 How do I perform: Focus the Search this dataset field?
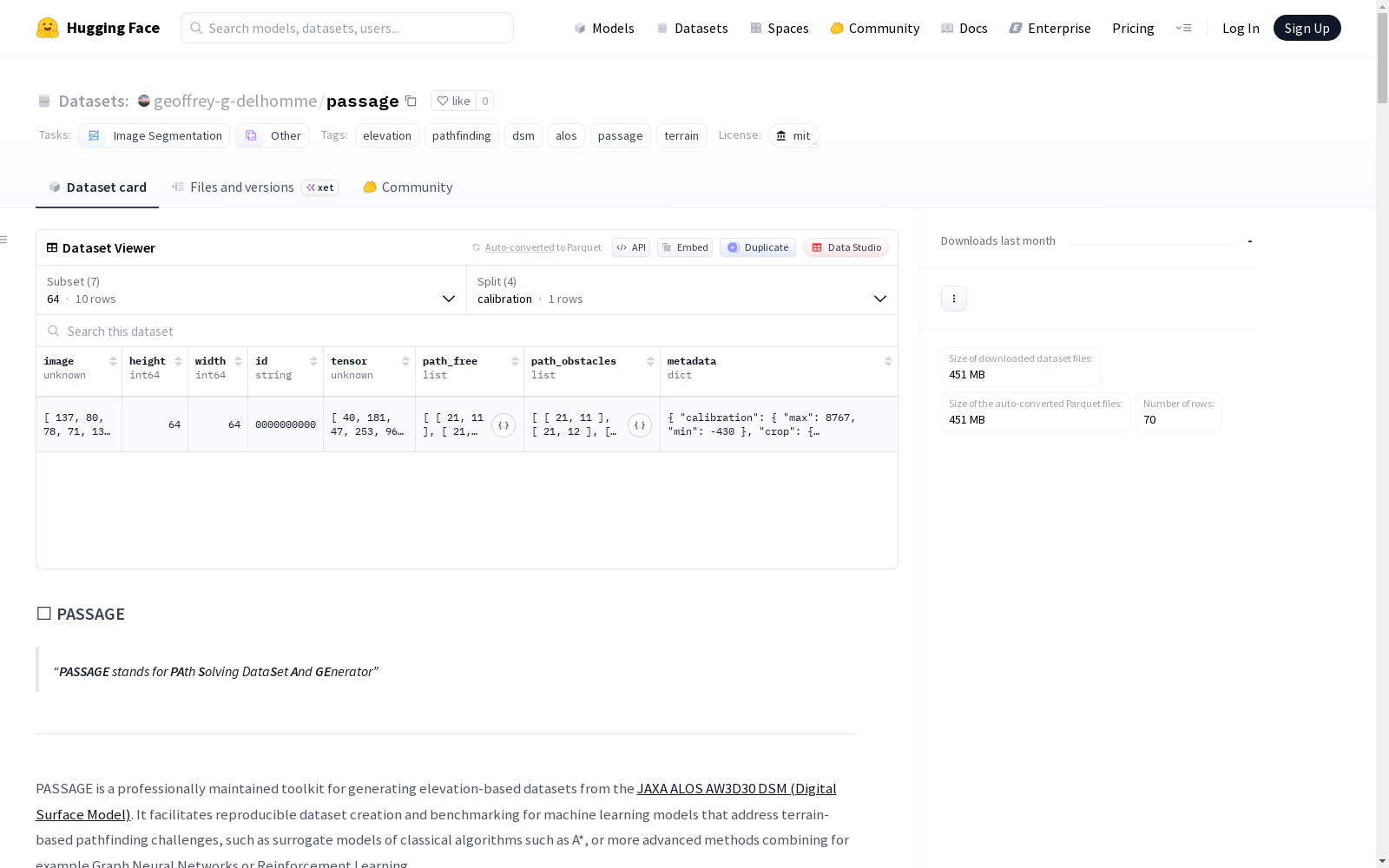(467, 331)
